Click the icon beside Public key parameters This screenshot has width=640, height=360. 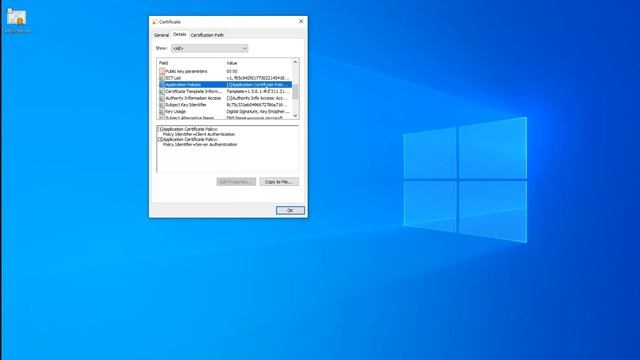click(162, 71)
